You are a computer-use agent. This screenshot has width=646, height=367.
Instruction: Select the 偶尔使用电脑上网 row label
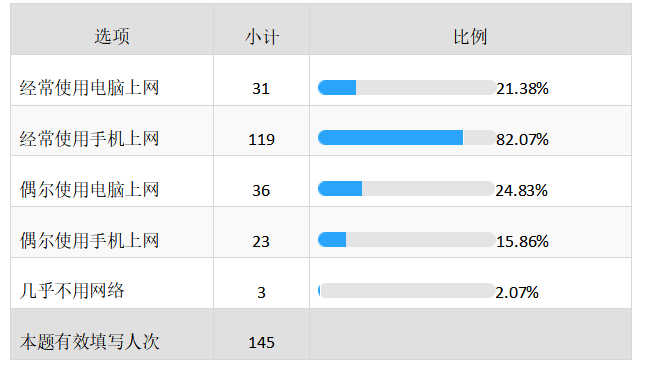pyautogui.click(x=89, y=190)
